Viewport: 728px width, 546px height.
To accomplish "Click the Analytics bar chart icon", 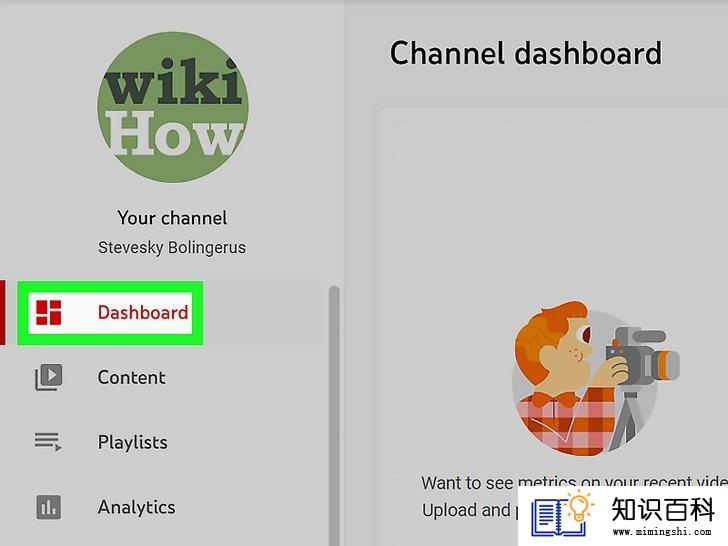I will point(49,507).
